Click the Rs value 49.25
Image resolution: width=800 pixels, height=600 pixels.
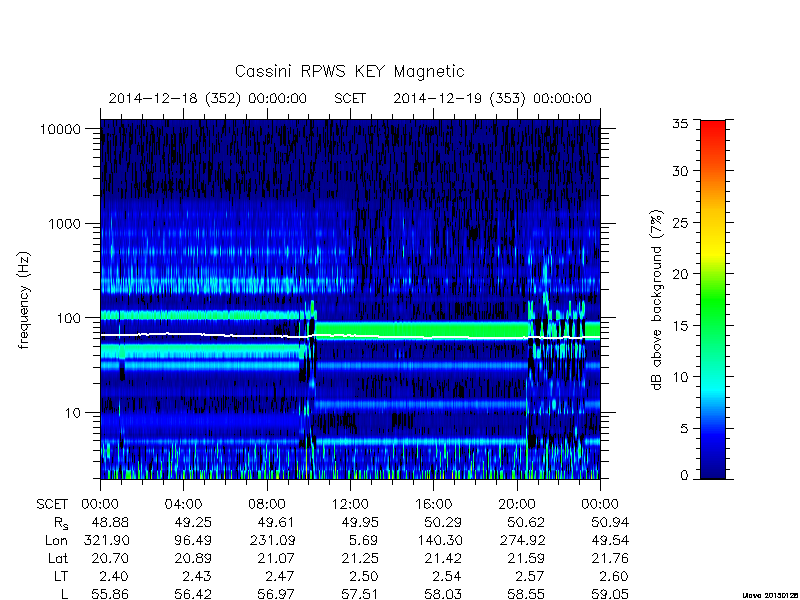193,522
